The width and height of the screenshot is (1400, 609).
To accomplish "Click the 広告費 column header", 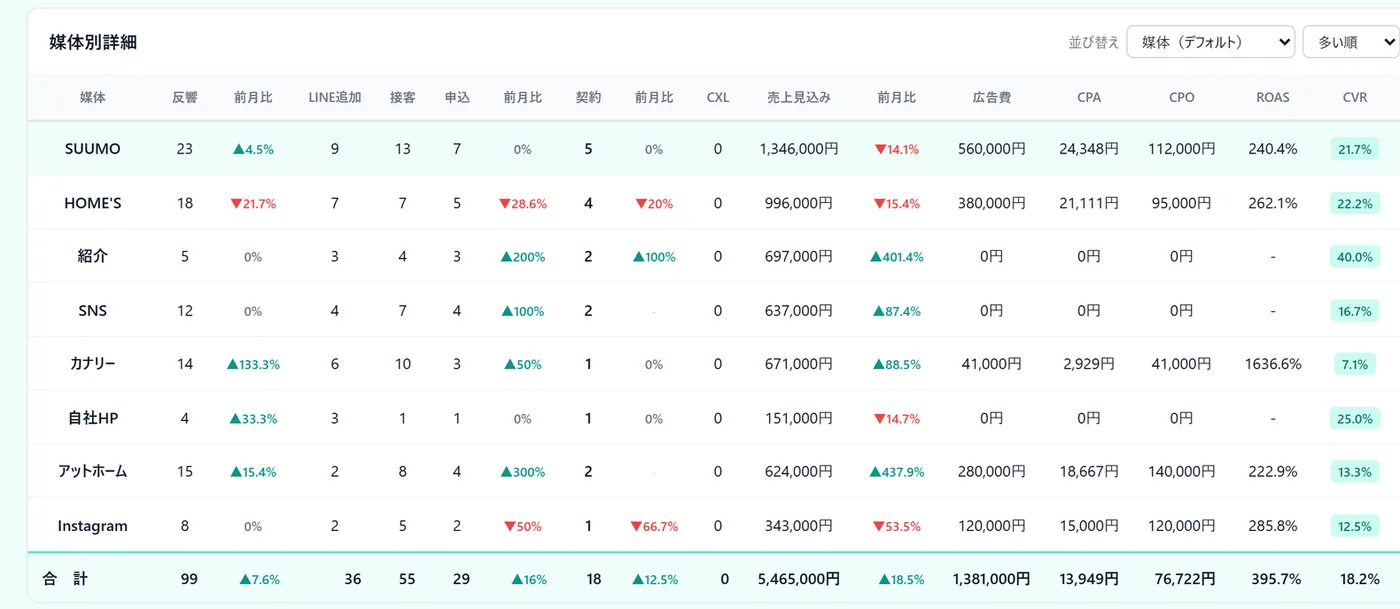I will 992,98.
